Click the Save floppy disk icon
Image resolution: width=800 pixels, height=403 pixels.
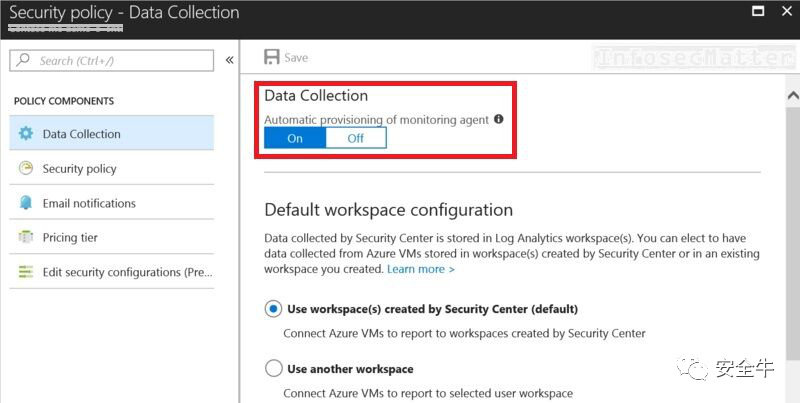pyautogui.click(x=271, y=57)
